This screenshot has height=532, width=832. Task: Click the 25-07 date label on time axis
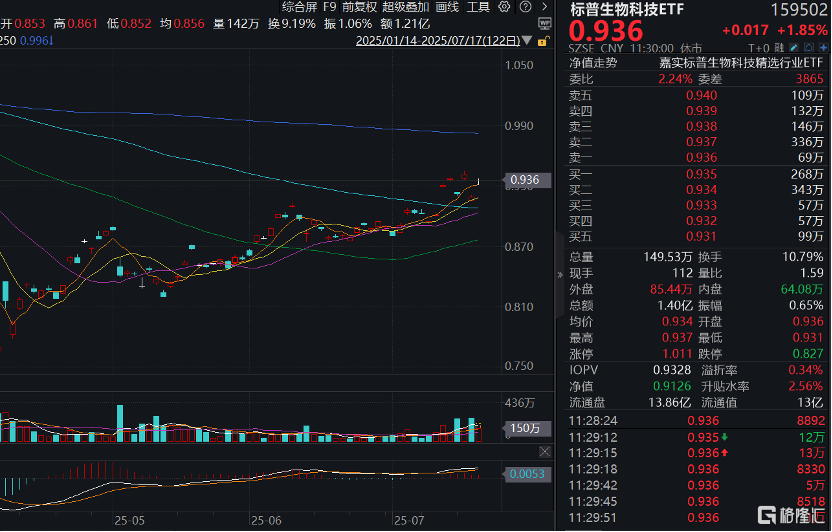pos(409,520)
